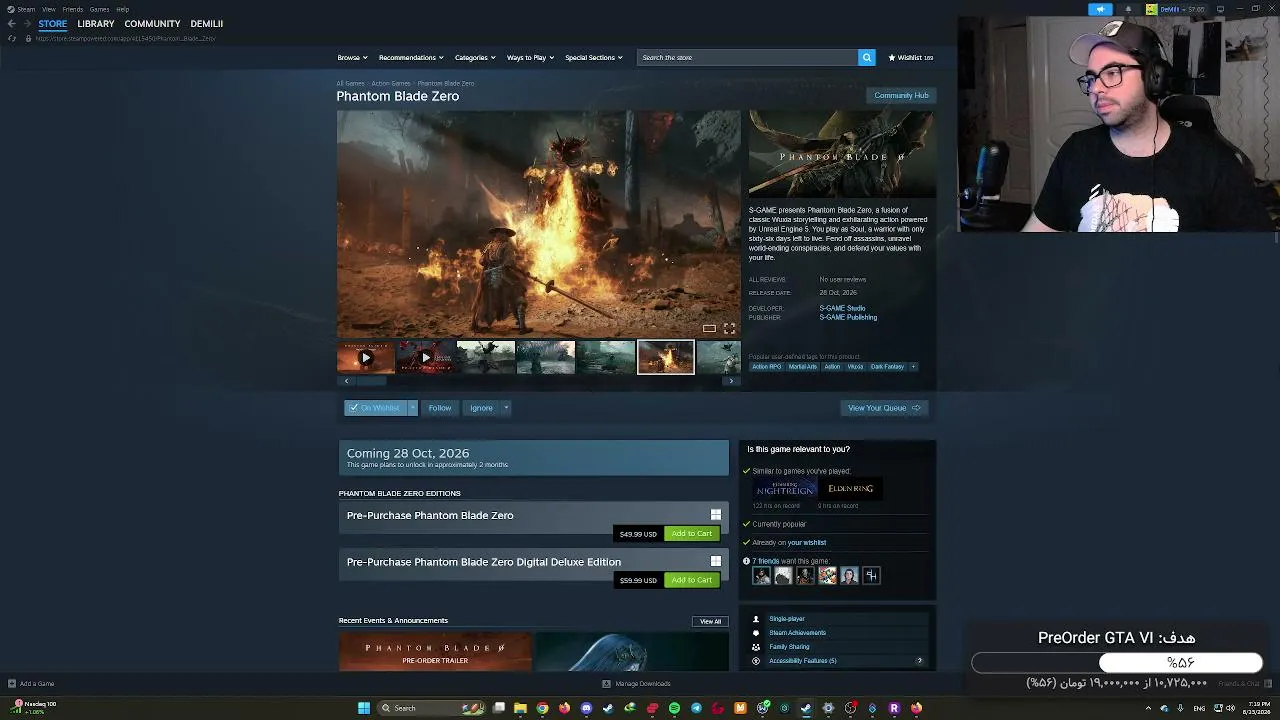This screenshot has height=720, width=1280.
Task: Open Telegram from the taskbar
Action: [x=696, y=708]
